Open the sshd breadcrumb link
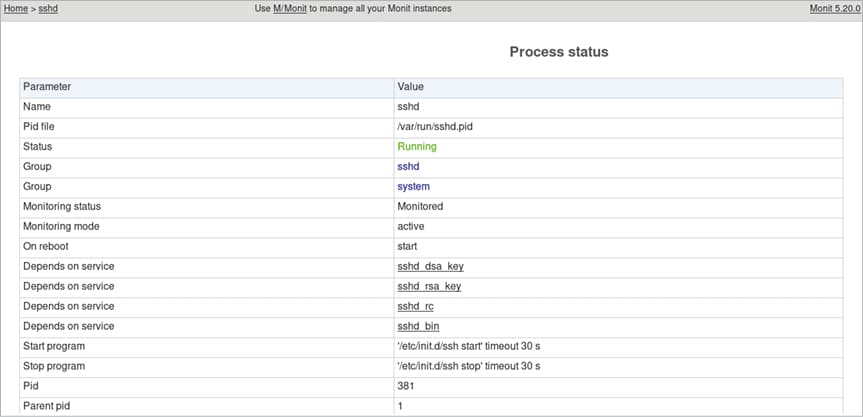This screenshot has height=417, width=863. click(x=49, y=8)
